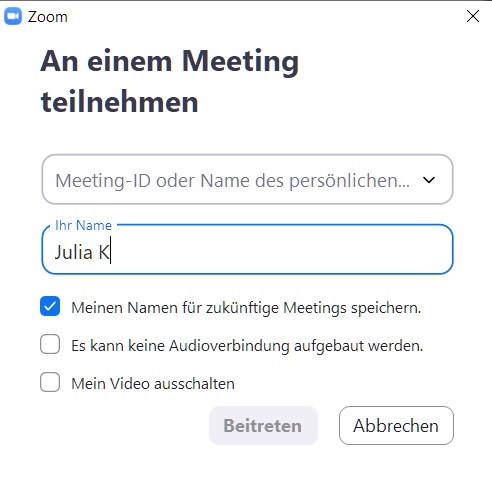
Task: Click between Julia and K in name
Action: (95, 252)
